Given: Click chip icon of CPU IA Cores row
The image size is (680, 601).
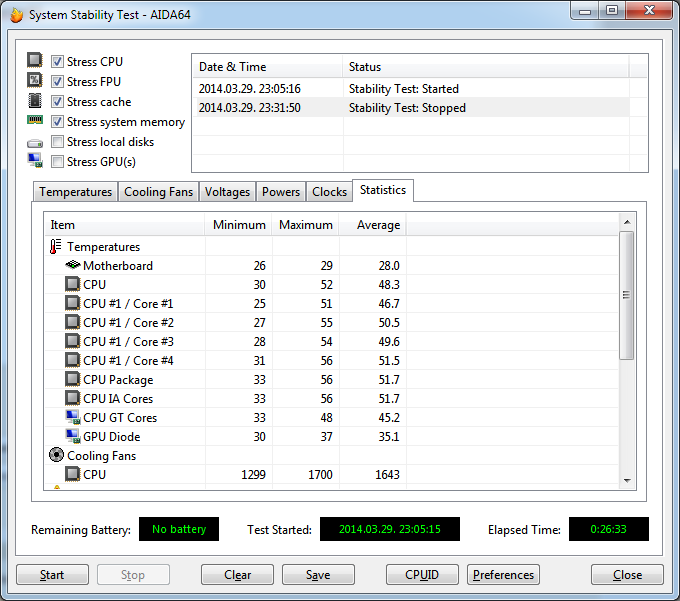Looking at the screenshot, I should pos(72,398).
